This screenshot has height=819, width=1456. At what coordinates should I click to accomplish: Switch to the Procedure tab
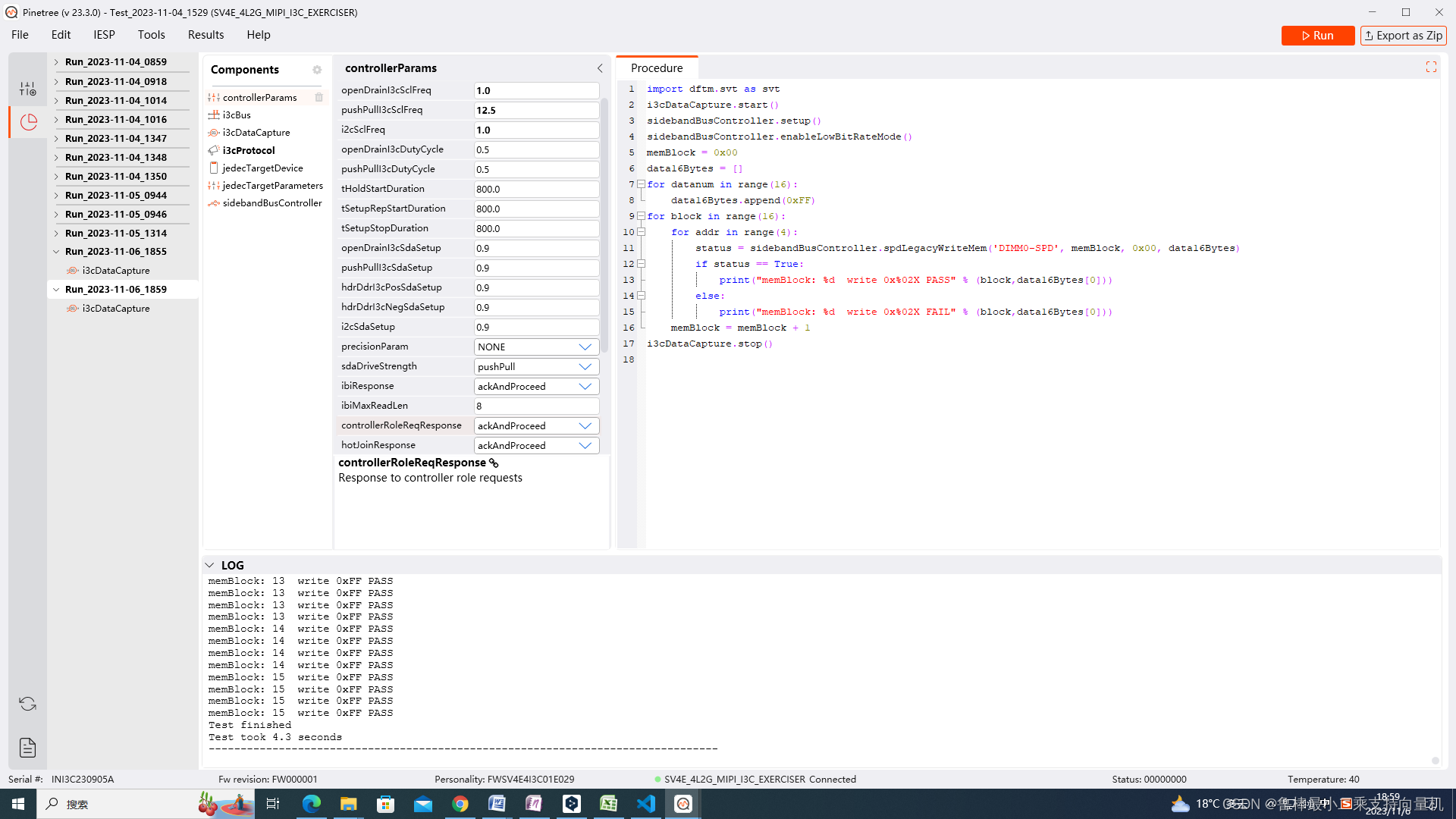(657, 68)
